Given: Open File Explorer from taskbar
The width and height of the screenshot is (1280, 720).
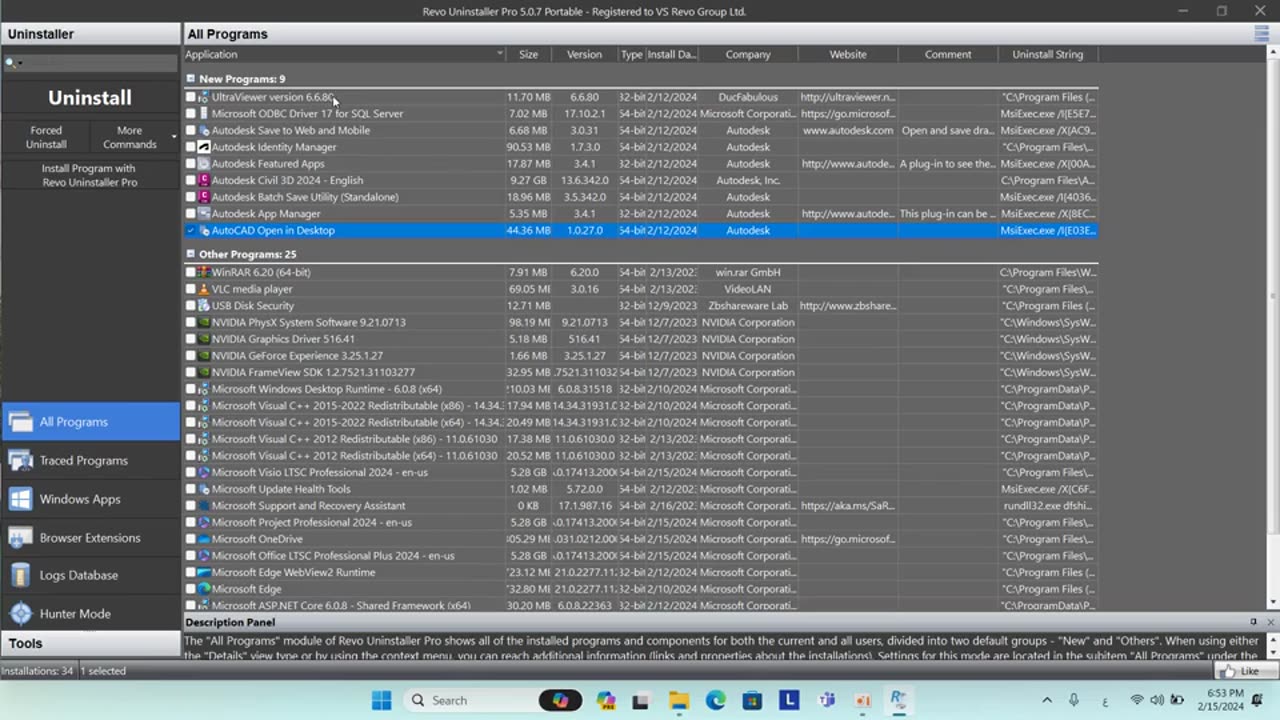Looking at the screenshot, I should click(679, 700).
